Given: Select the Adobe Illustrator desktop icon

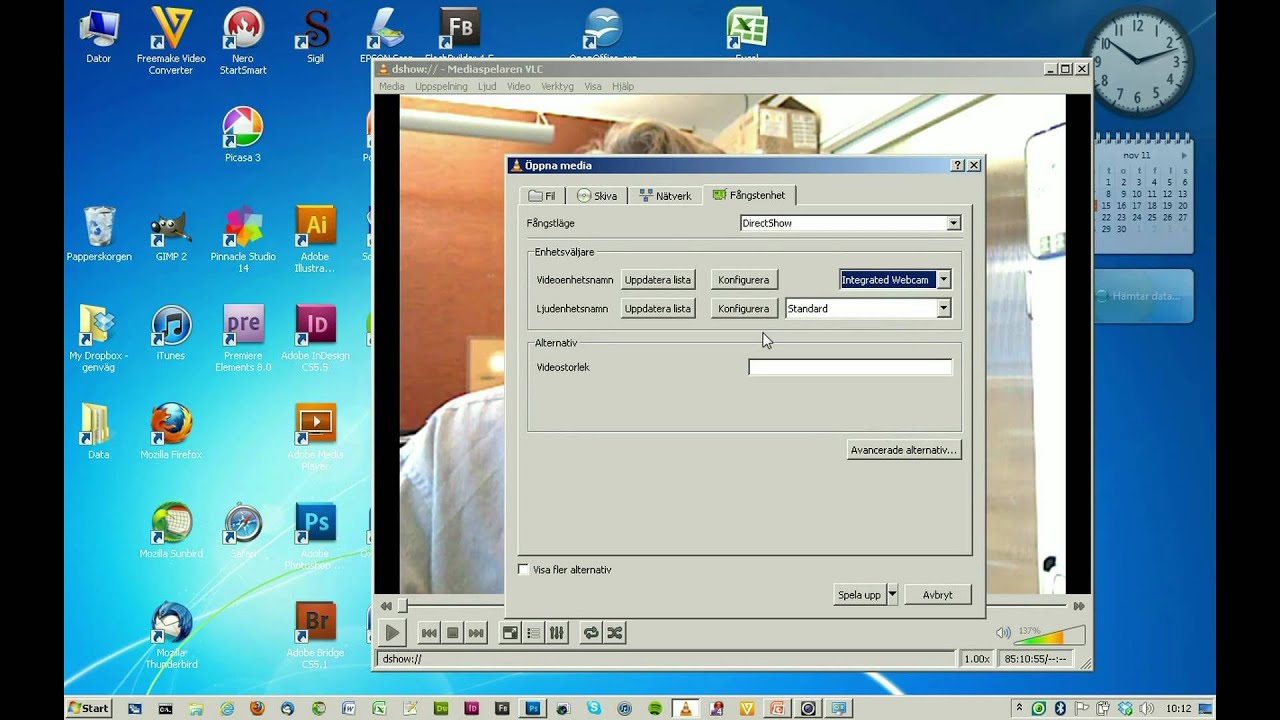Looking at the screenshot, I should pos(315,238).
